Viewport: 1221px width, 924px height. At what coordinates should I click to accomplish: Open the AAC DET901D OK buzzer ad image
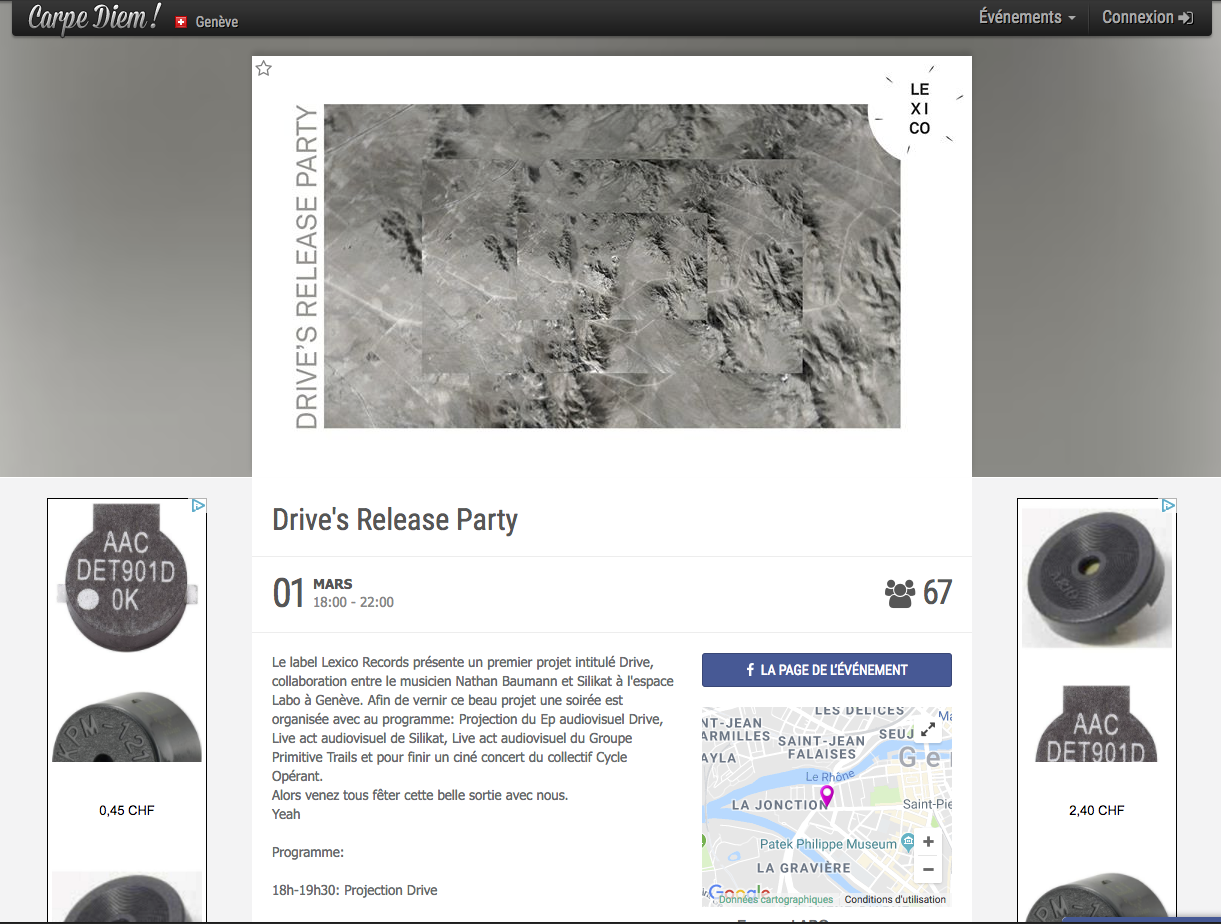point(127,577)
